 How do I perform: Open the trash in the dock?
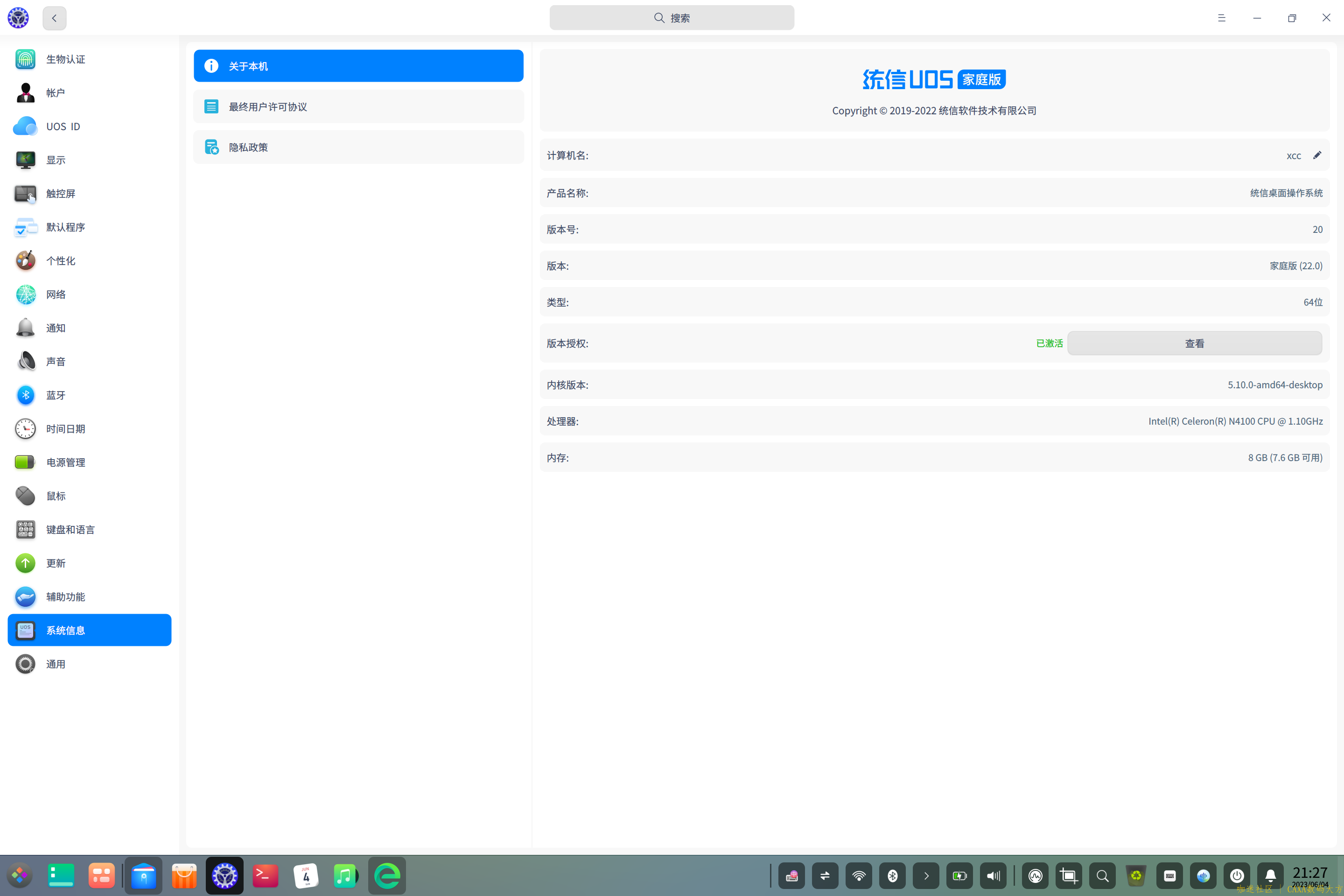tap(1136, 876)
